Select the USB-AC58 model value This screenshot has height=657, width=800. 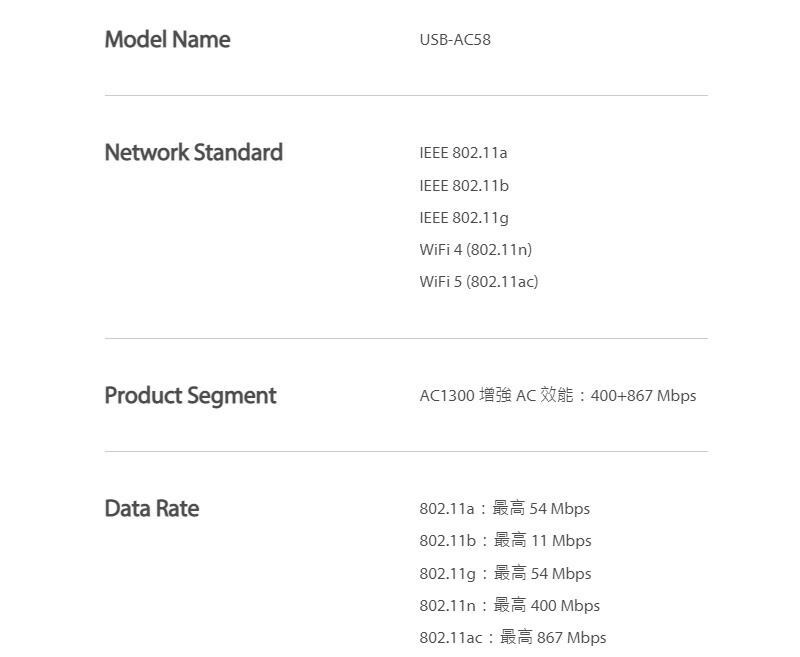[455, 40]
